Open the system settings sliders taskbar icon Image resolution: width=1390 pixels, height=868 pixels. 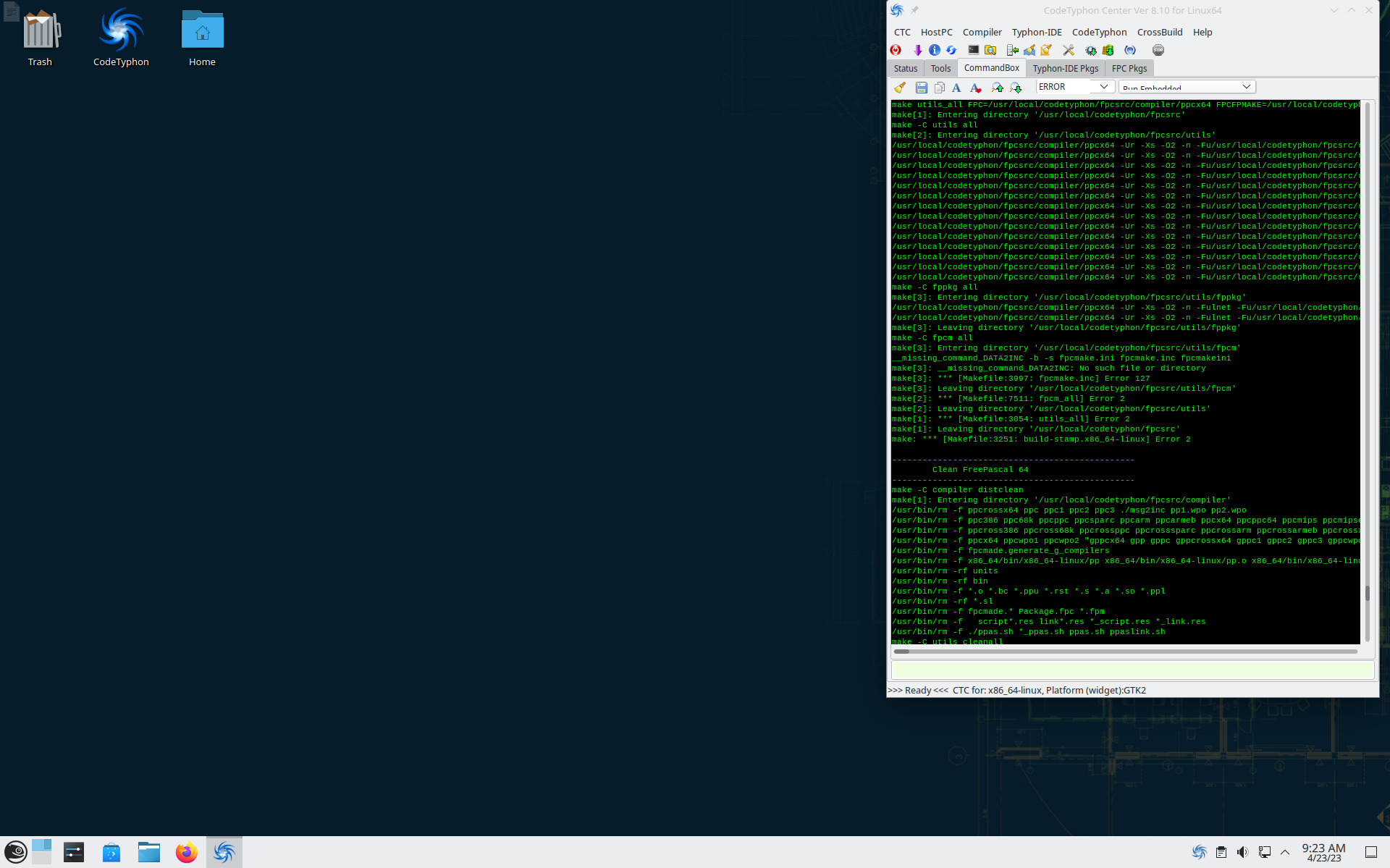74,852
